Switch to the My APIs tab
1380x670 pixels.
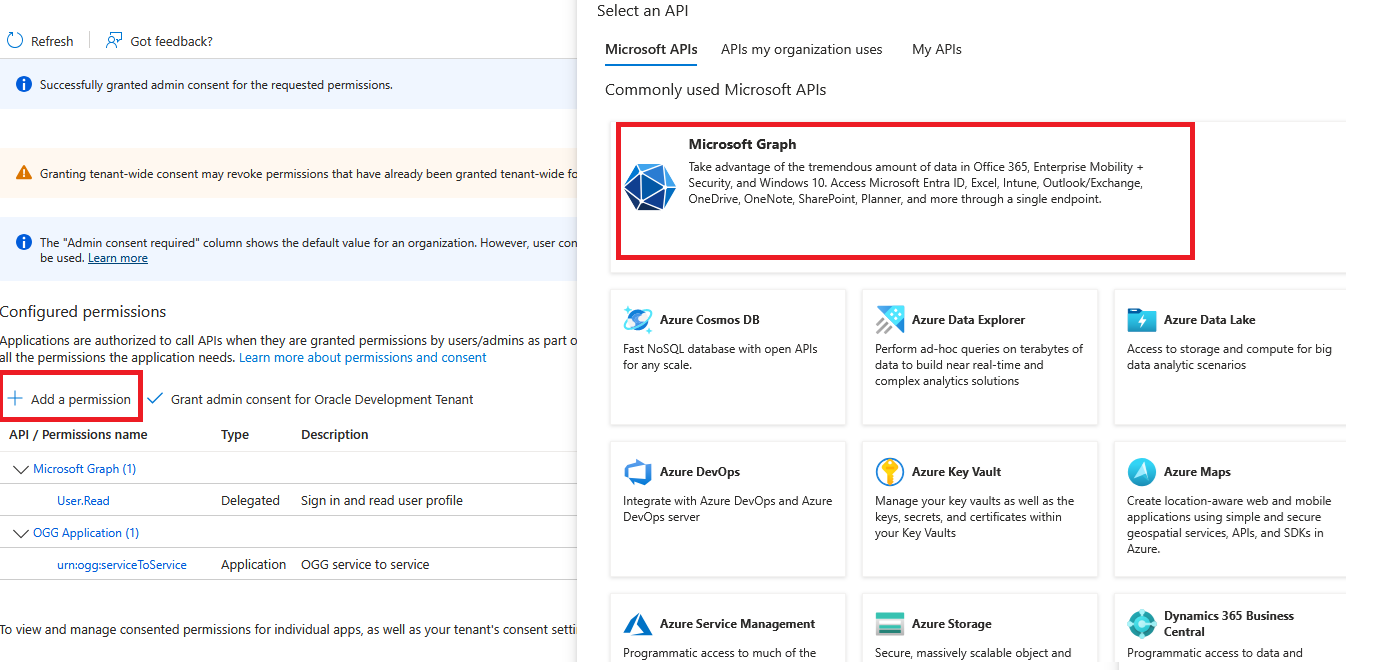pos(936,49)
